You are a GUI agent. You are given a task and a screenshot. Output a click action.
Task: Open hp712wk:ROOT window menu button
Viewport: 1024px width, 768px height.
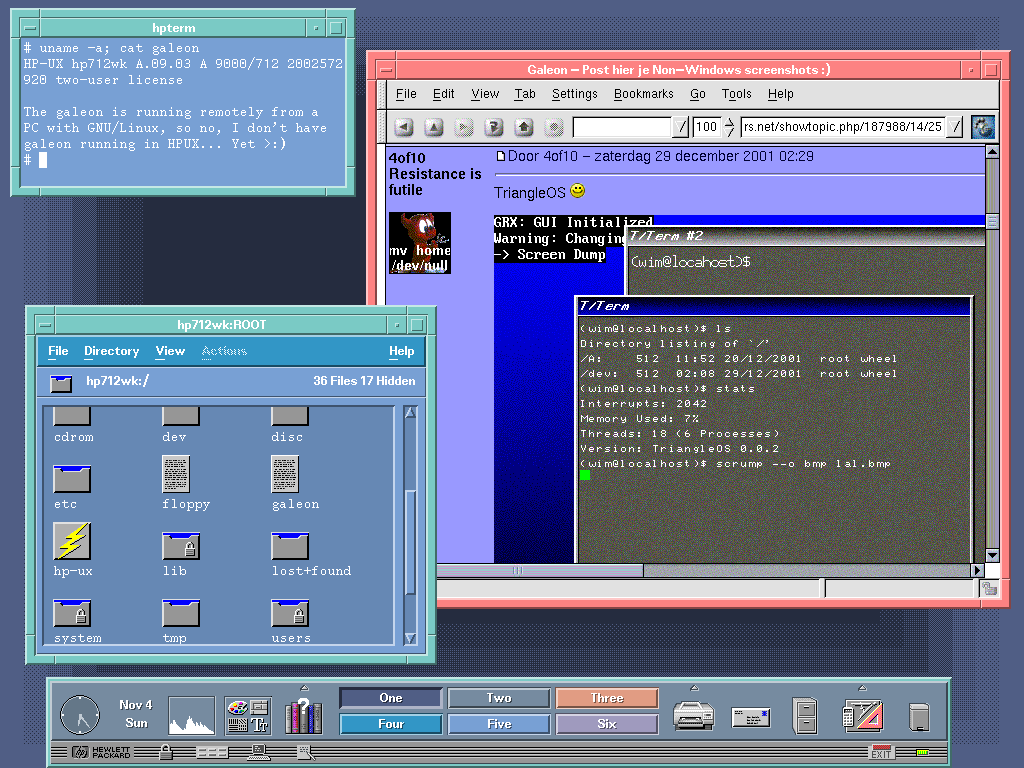pos(45,325)
